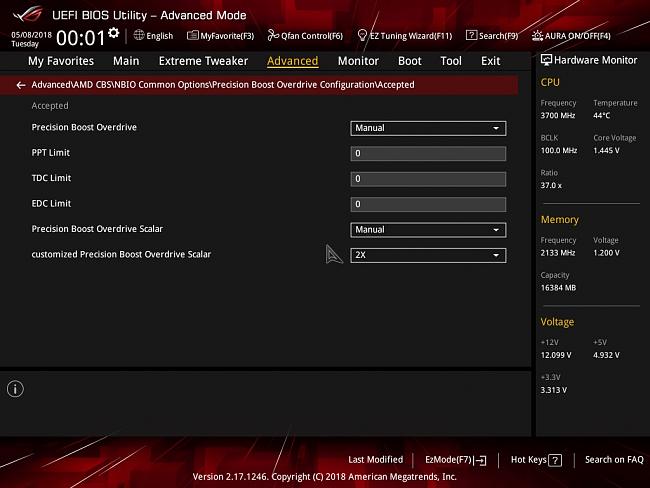Image resolution: width=650 pixels, height=488 pixels.
Task: Open the Tool tab
Action: (x=451, y=61)
